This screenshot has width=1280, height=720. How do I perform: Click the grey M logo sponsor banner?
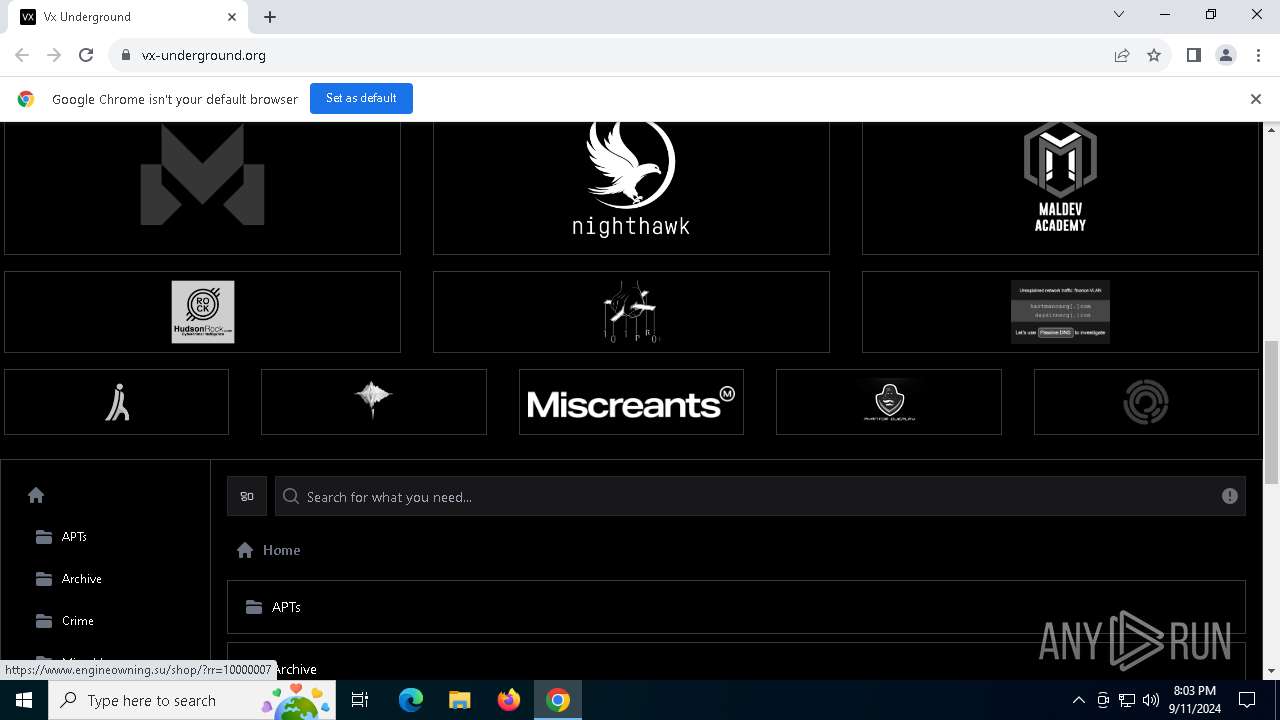(x=202, y=188)
